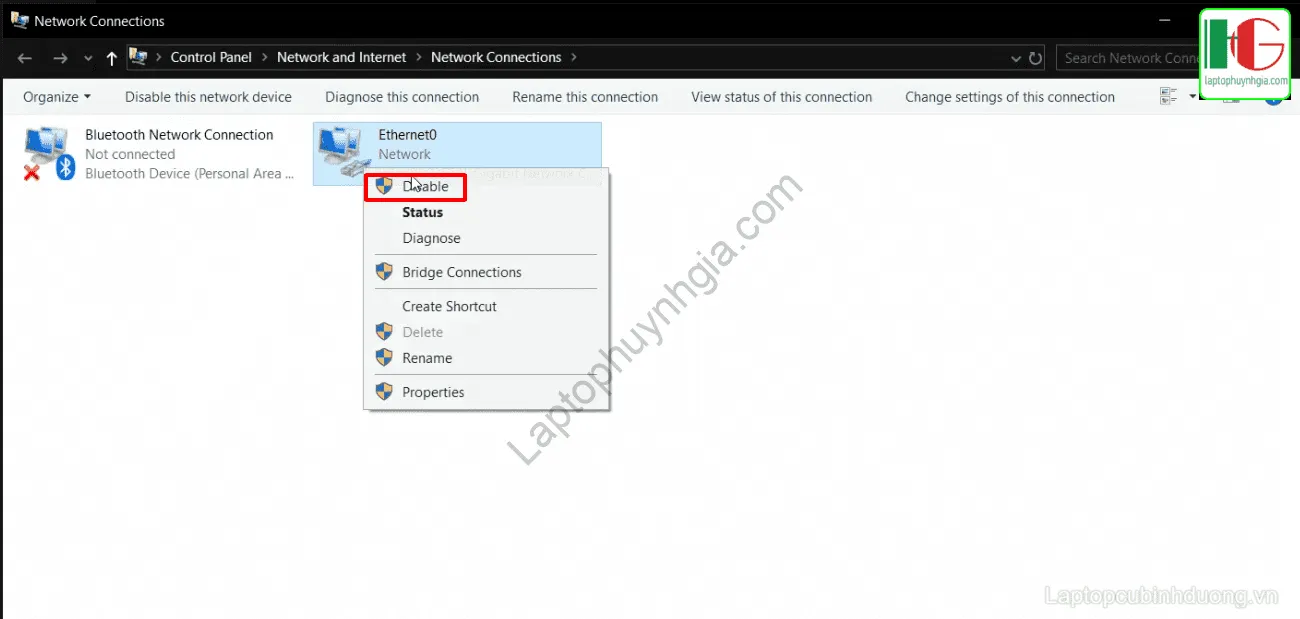Expand the recent locations chevron in address bar
This screenshot has width=1300, height=619.
[x=1014, y=57]
